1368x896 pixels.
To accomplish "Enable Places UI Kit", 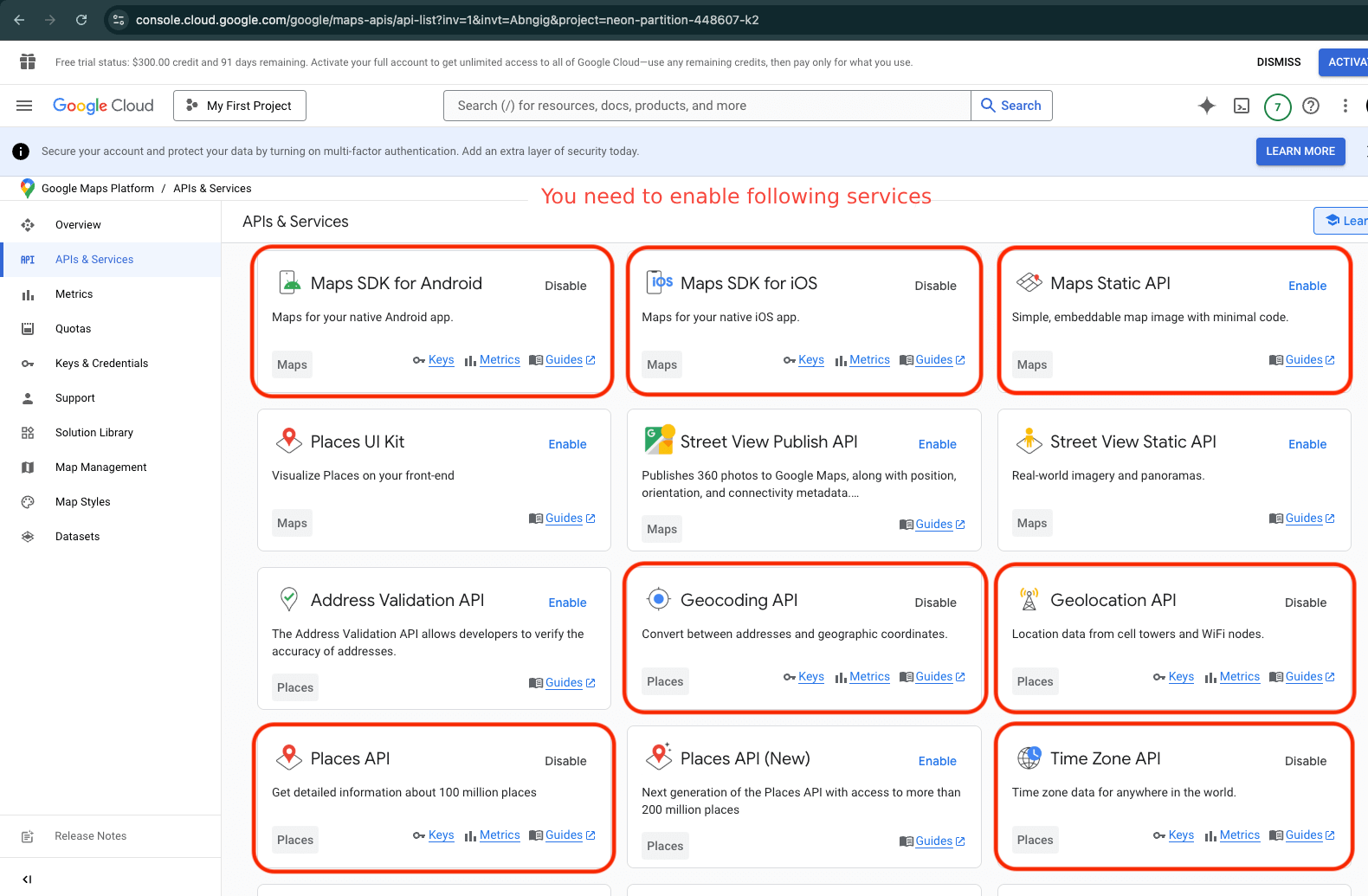I will 567,444.
